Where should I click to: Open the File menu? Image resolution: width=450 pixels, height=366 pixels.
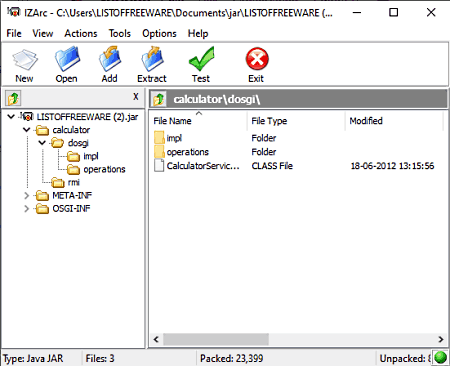tap(14, 33)
